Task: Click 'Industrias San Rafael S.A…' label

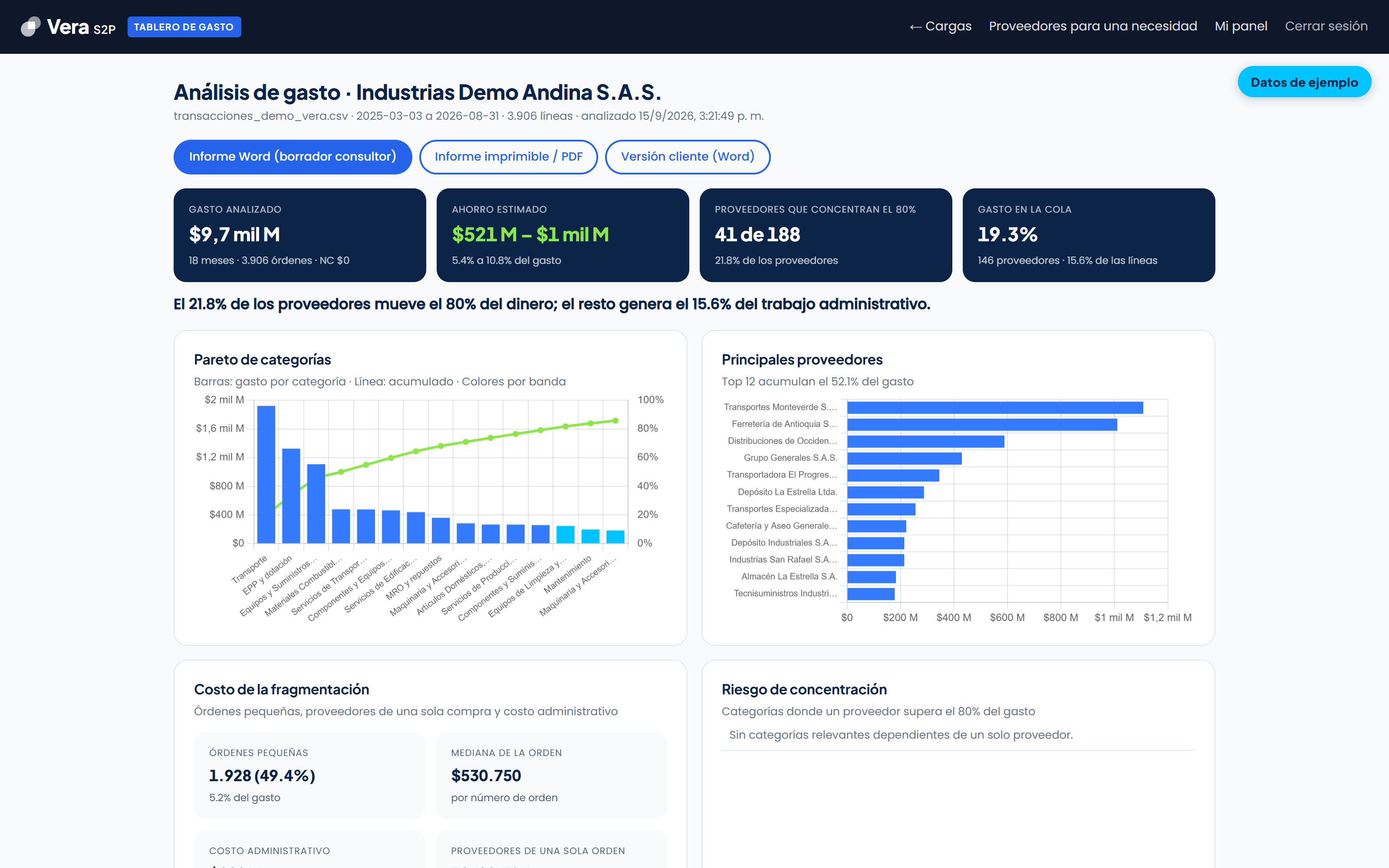Action: pos(783,560)
